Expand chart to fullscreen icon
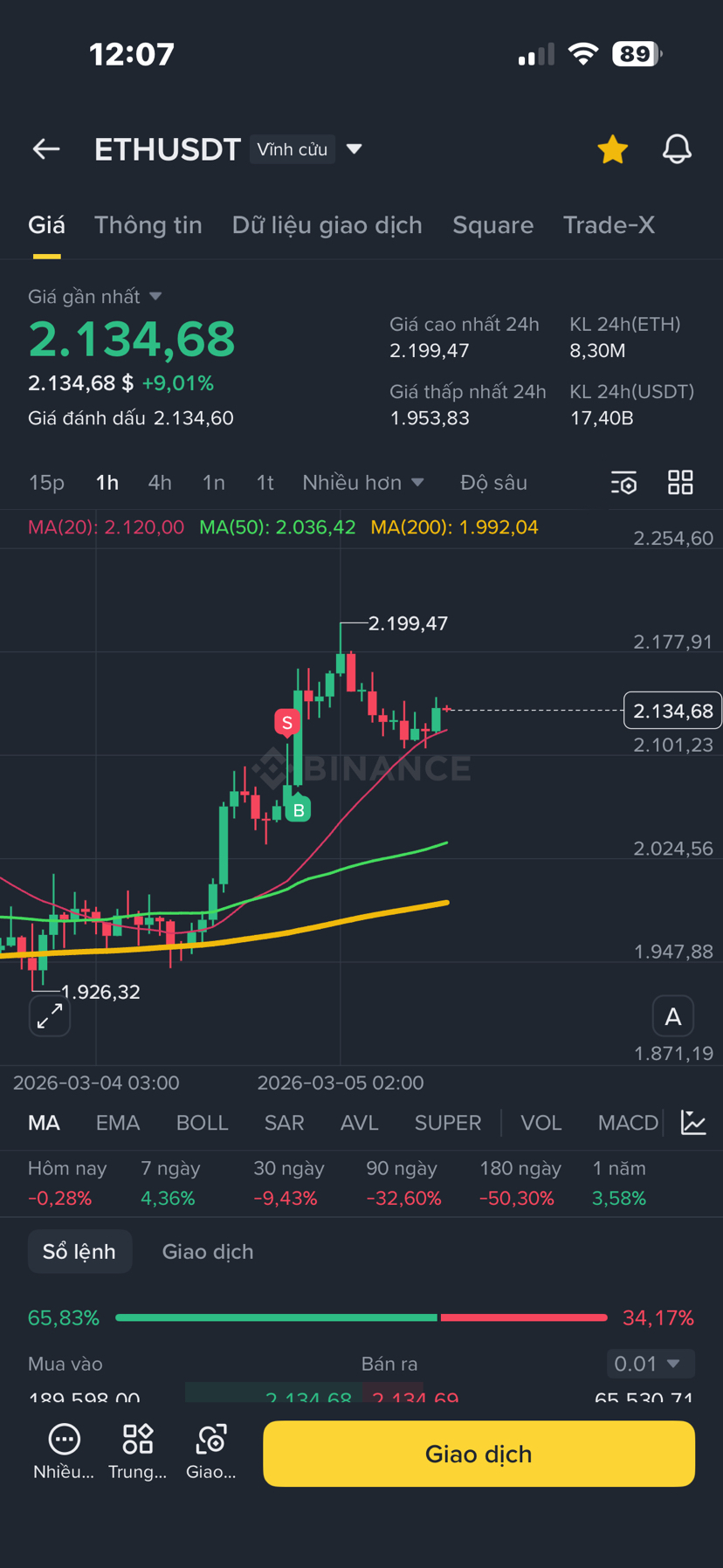Image resolution: width=723 pixels, height=1568 pixels. pos(50,1015)
